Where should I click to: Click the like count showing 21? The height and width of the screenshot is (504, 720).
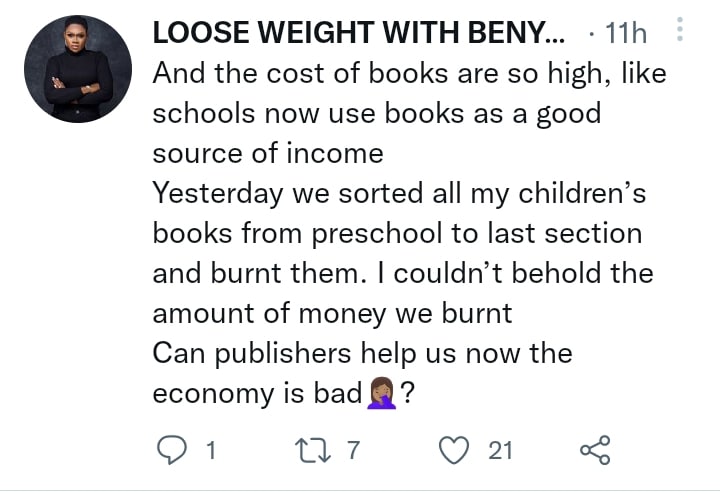pos(500,451)
